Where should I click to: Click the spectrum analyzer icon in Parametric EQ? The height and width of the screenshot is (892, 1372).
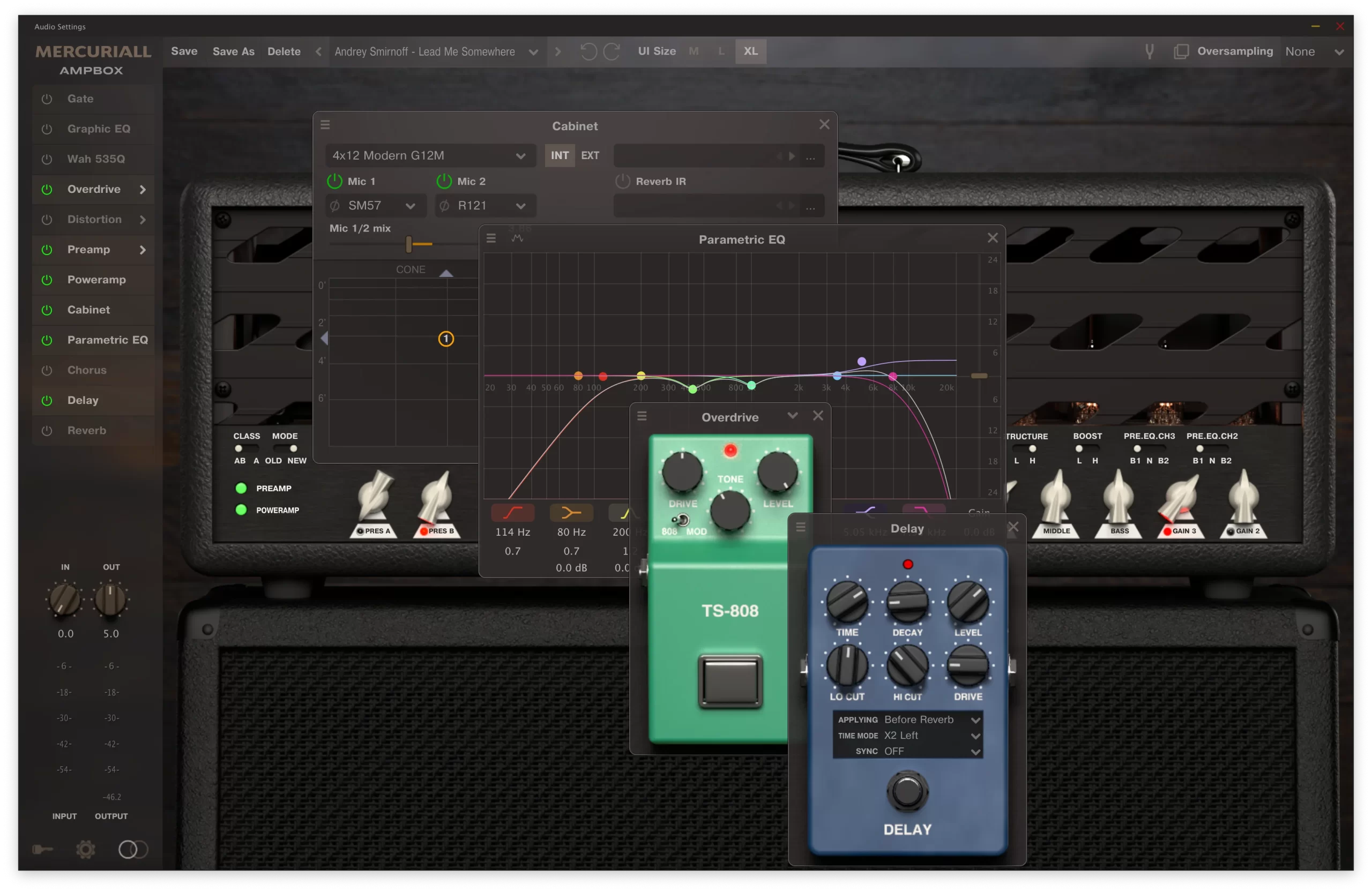[517, 238]
